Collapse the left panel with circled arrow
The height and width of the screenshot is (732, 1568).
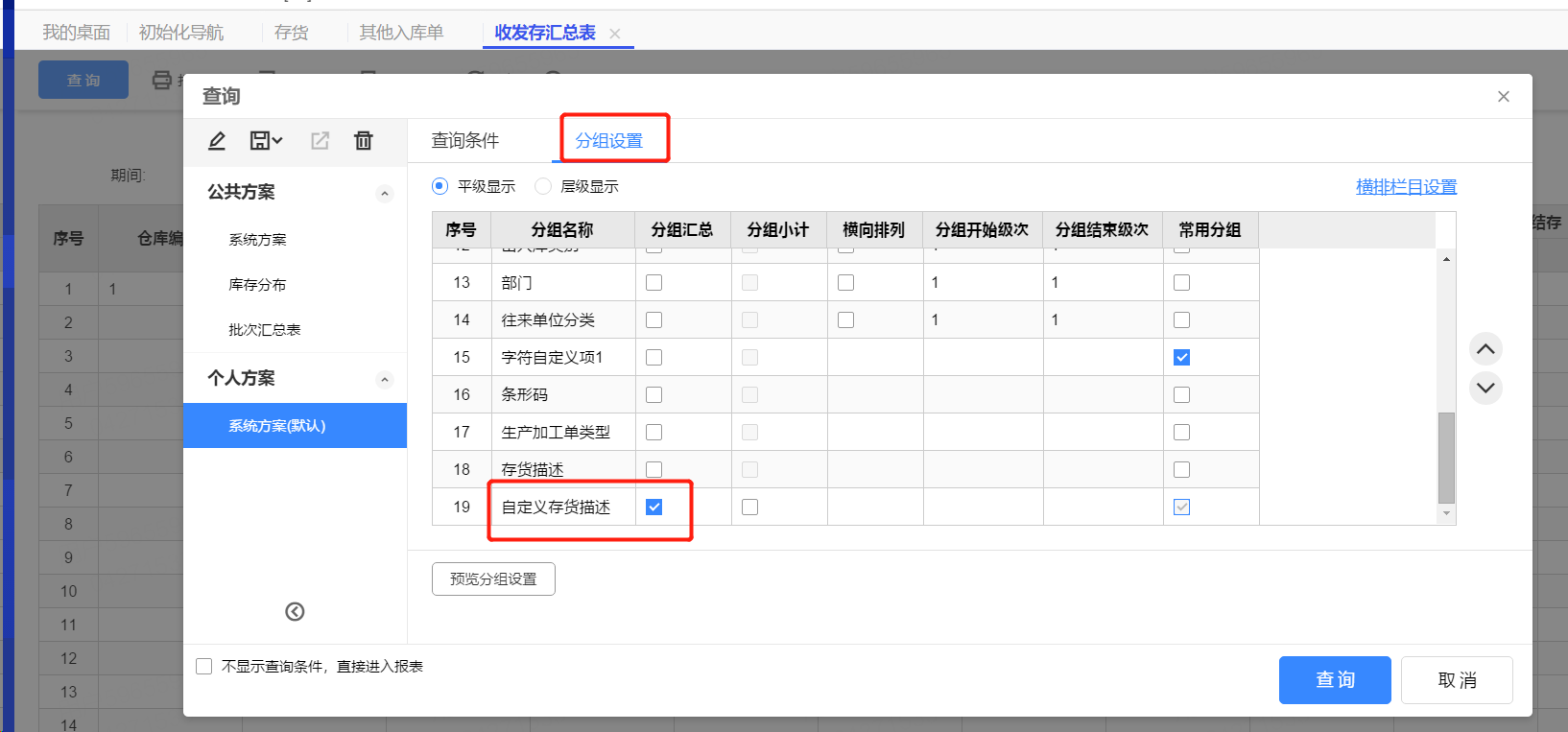tap(295, 612)
